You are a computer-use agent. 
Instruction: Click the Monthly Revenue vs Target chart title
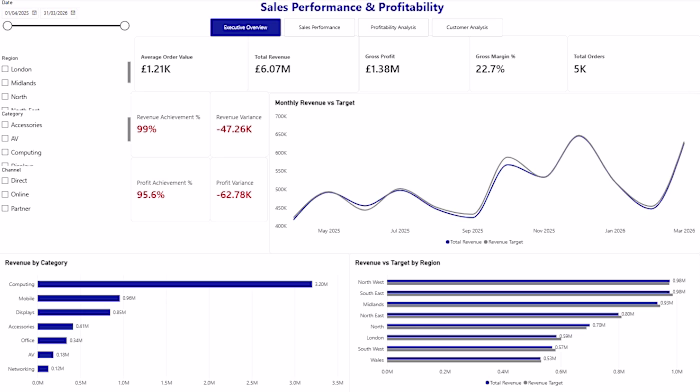coord(315,103)
